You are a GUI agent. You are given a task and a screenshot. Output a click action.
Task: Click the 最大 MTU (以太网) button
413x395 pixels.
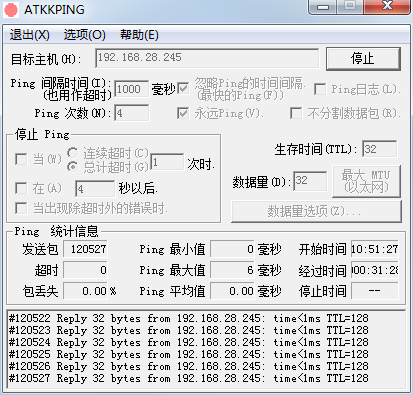click(x=366, y=181)
